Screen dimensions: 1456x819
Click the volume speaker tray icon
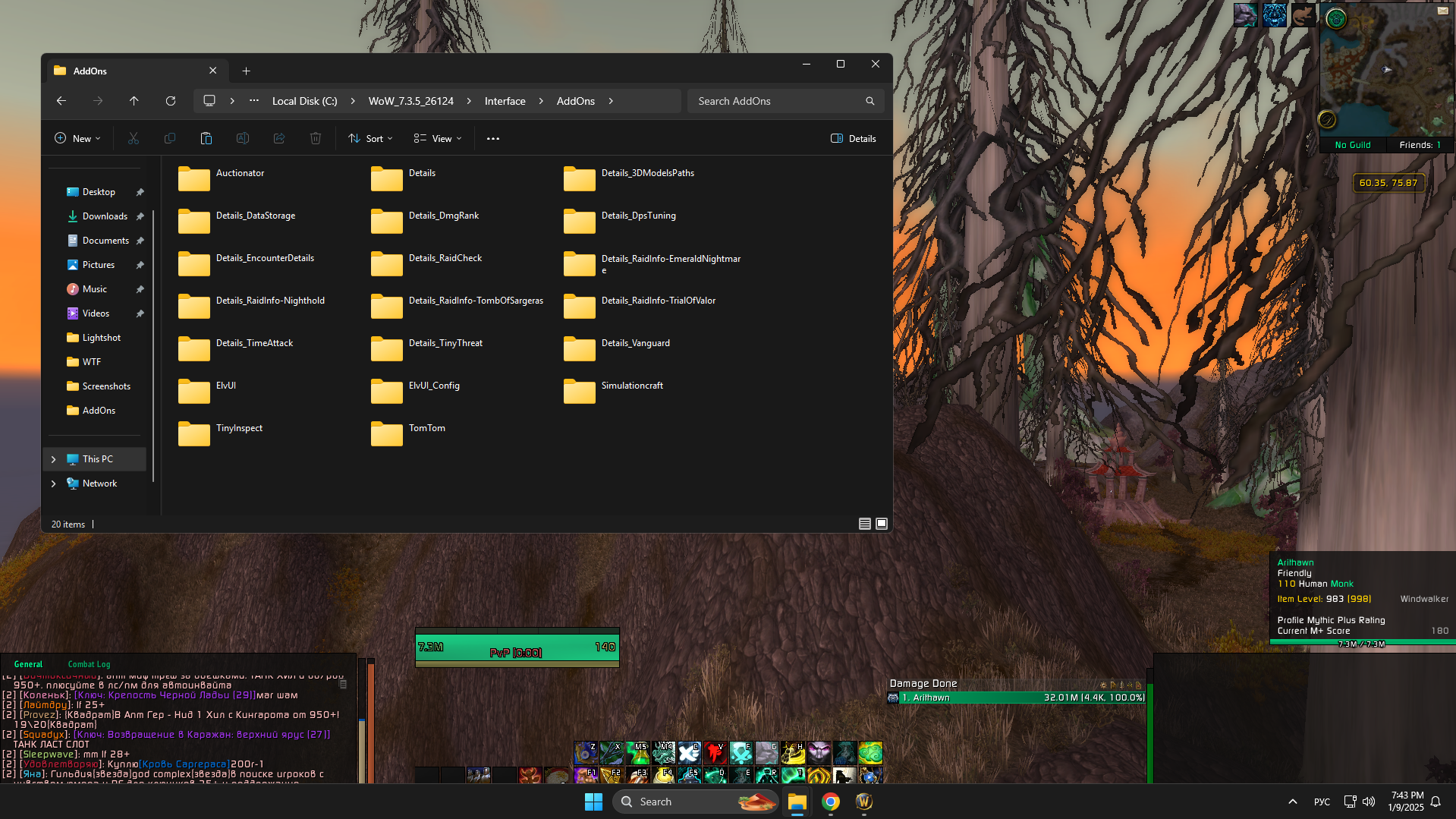(x=1369, y=802)
